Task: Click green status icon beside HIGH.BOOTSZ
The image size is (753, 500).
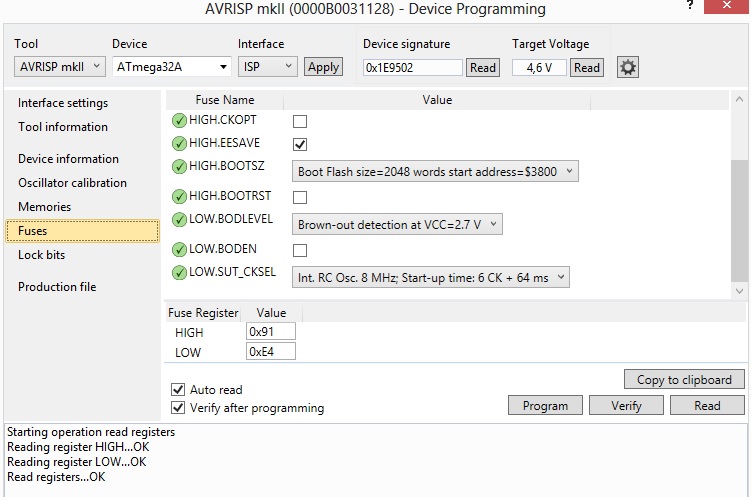Action: 179,166
